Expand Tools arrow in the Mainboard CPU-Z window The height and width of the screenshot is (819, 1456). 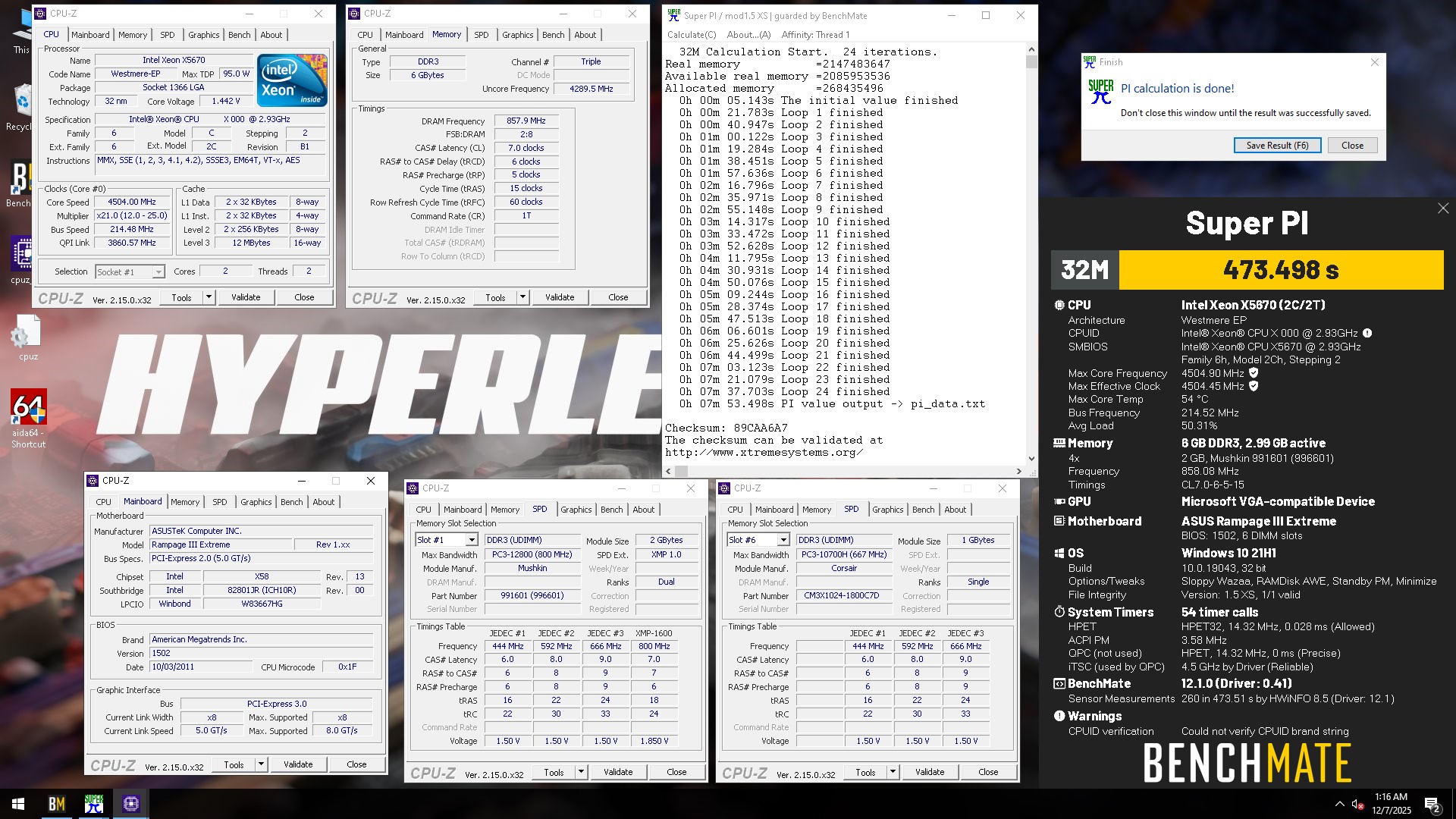261,764
